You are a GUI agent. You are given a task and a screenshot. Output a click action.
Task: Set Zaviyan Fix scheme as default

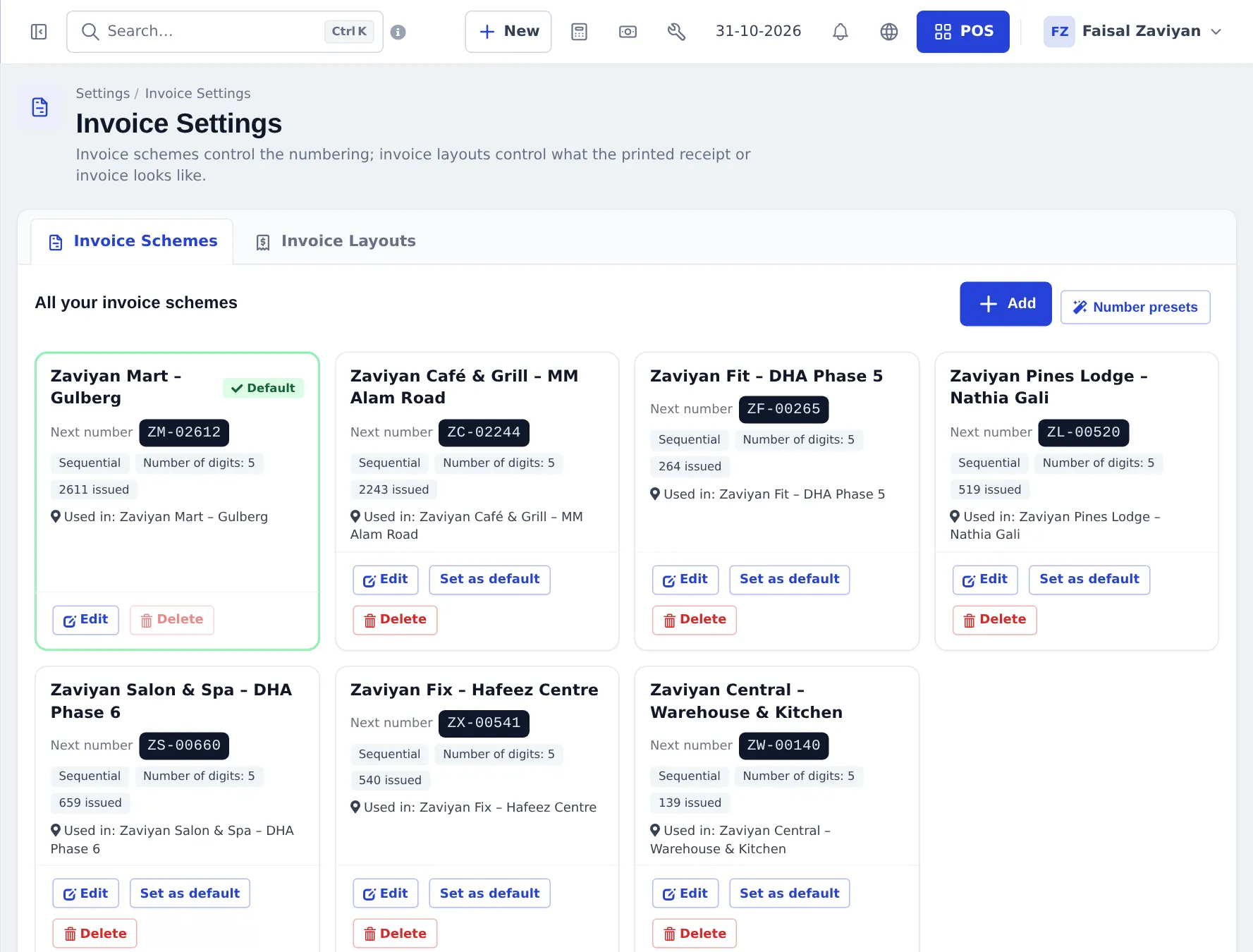(x=490, y=893)
